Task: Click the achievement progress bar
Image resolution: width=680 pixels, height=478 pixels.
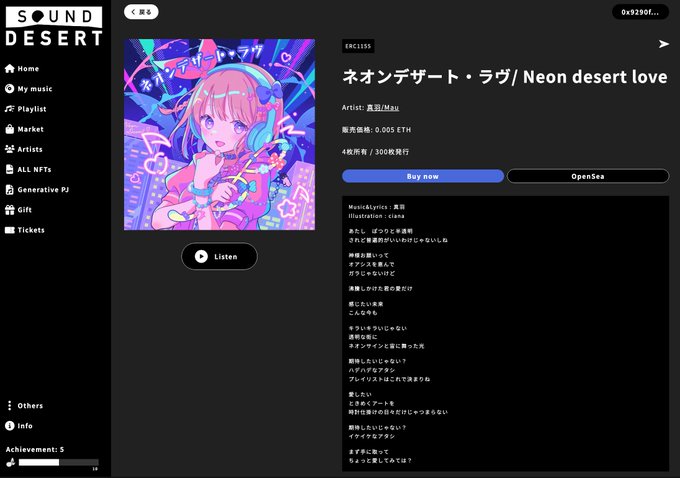Action: point(59,462)
